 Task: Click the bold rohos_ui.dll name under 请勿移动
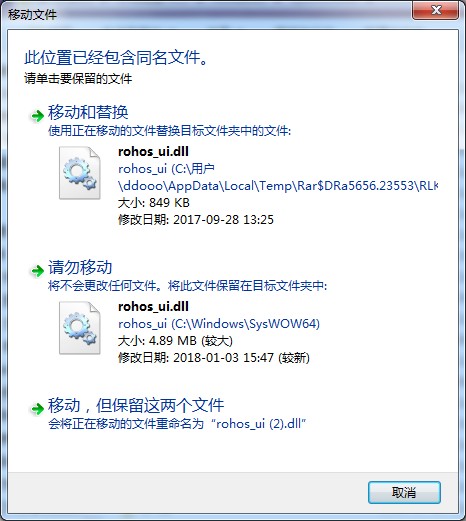click(153, 306)
